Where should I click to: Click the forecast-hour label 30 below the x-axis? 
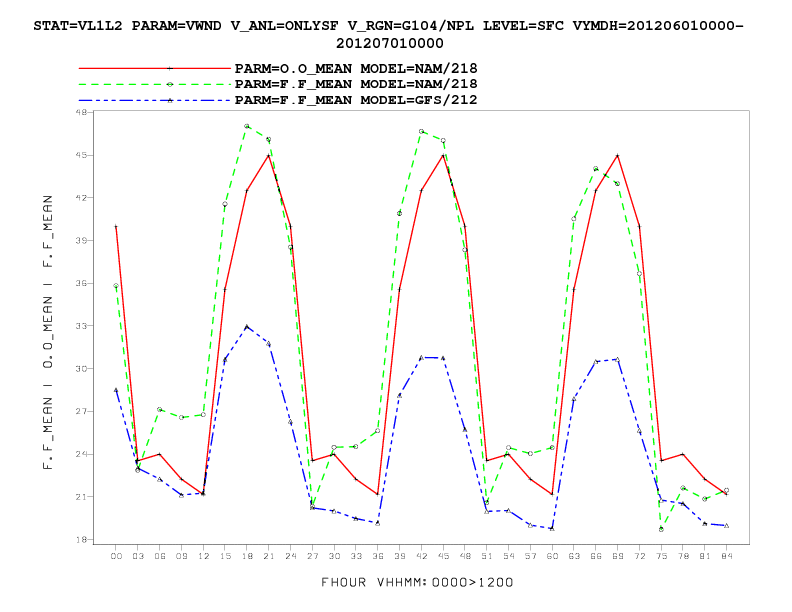(x=334, y=556)
